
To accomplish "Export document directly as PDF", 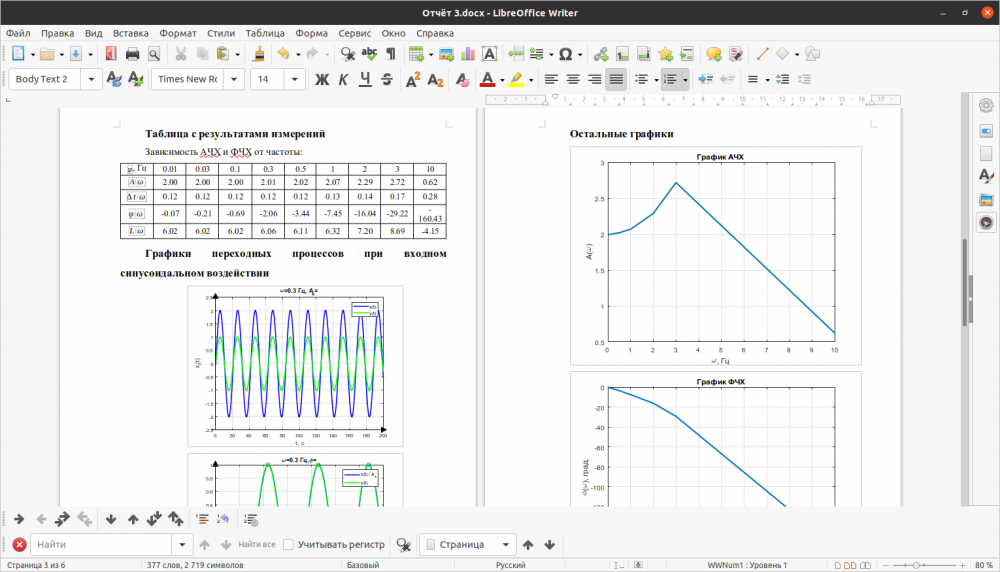I will (x=109, y=54).
